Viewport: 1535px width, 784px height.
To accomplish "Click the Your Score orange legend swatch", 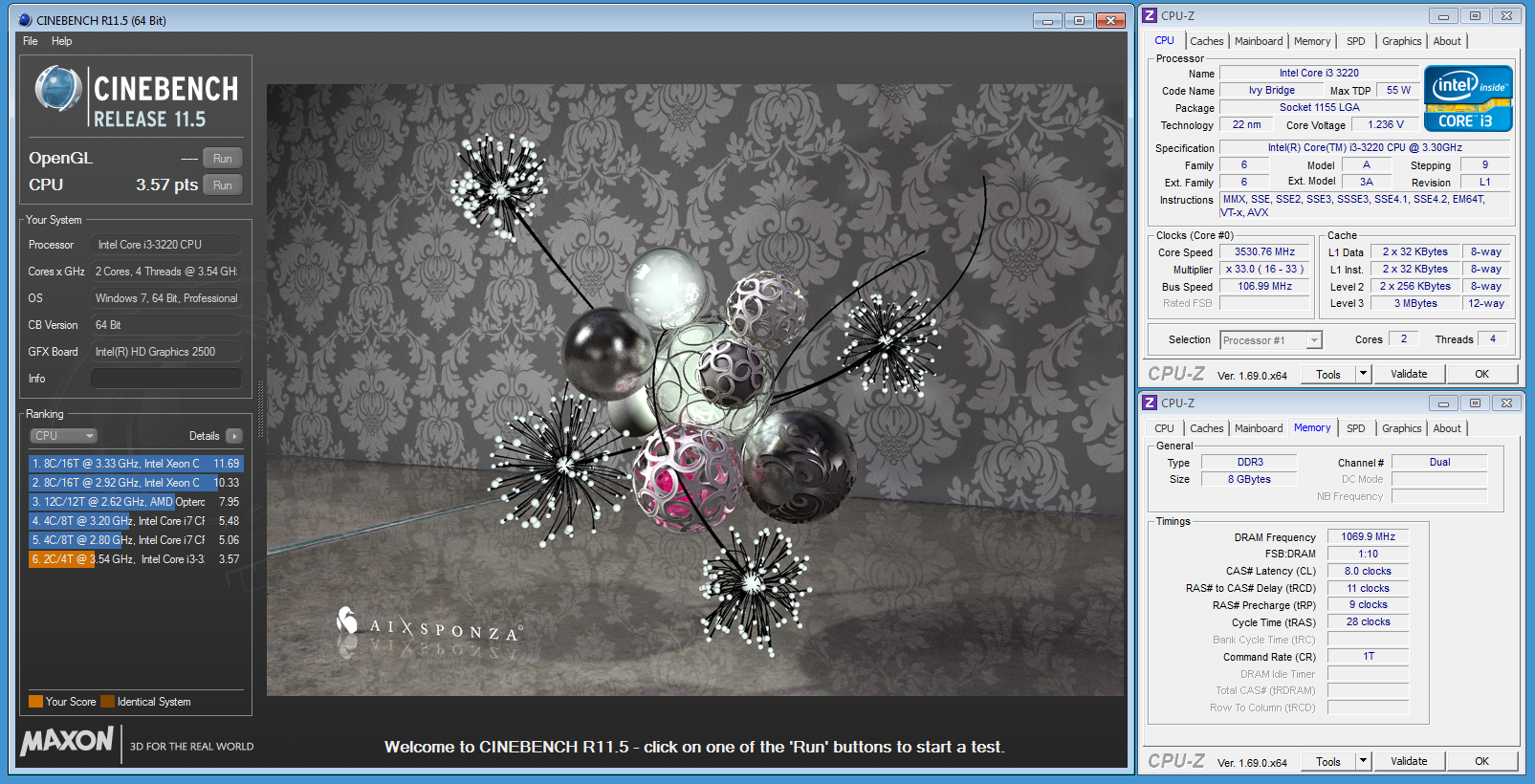I will coord(35,702).
